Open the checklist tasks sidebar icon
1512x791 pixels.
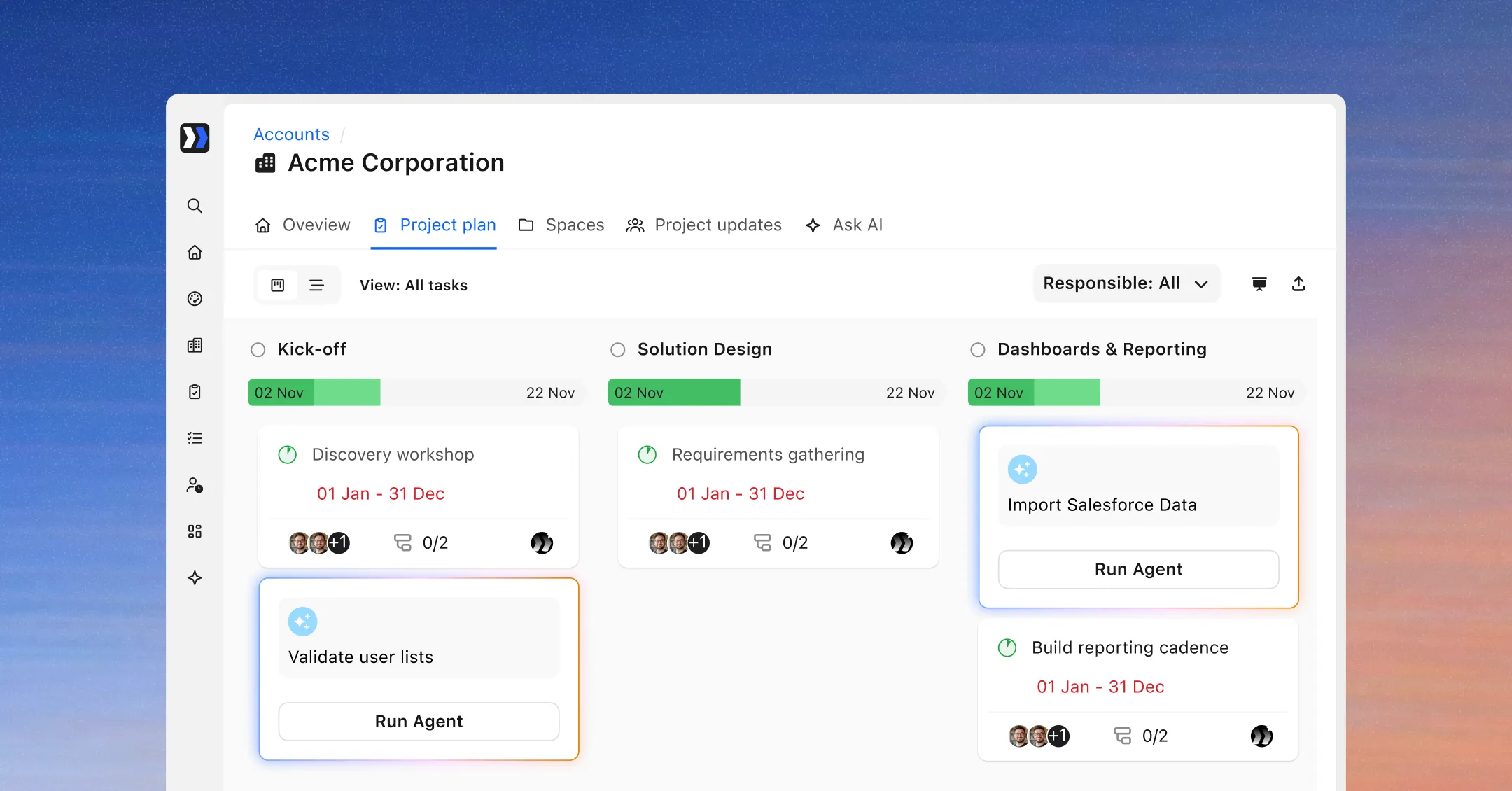tap(195, 438)
